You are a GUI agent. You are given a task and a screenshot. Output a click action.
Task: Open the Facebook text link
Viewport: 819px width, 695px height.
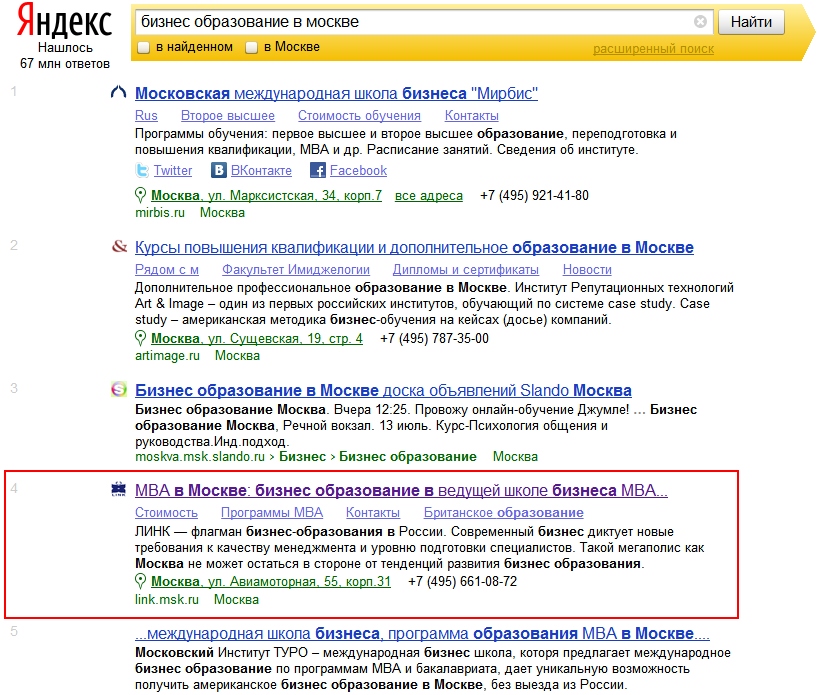click(358, 171)
